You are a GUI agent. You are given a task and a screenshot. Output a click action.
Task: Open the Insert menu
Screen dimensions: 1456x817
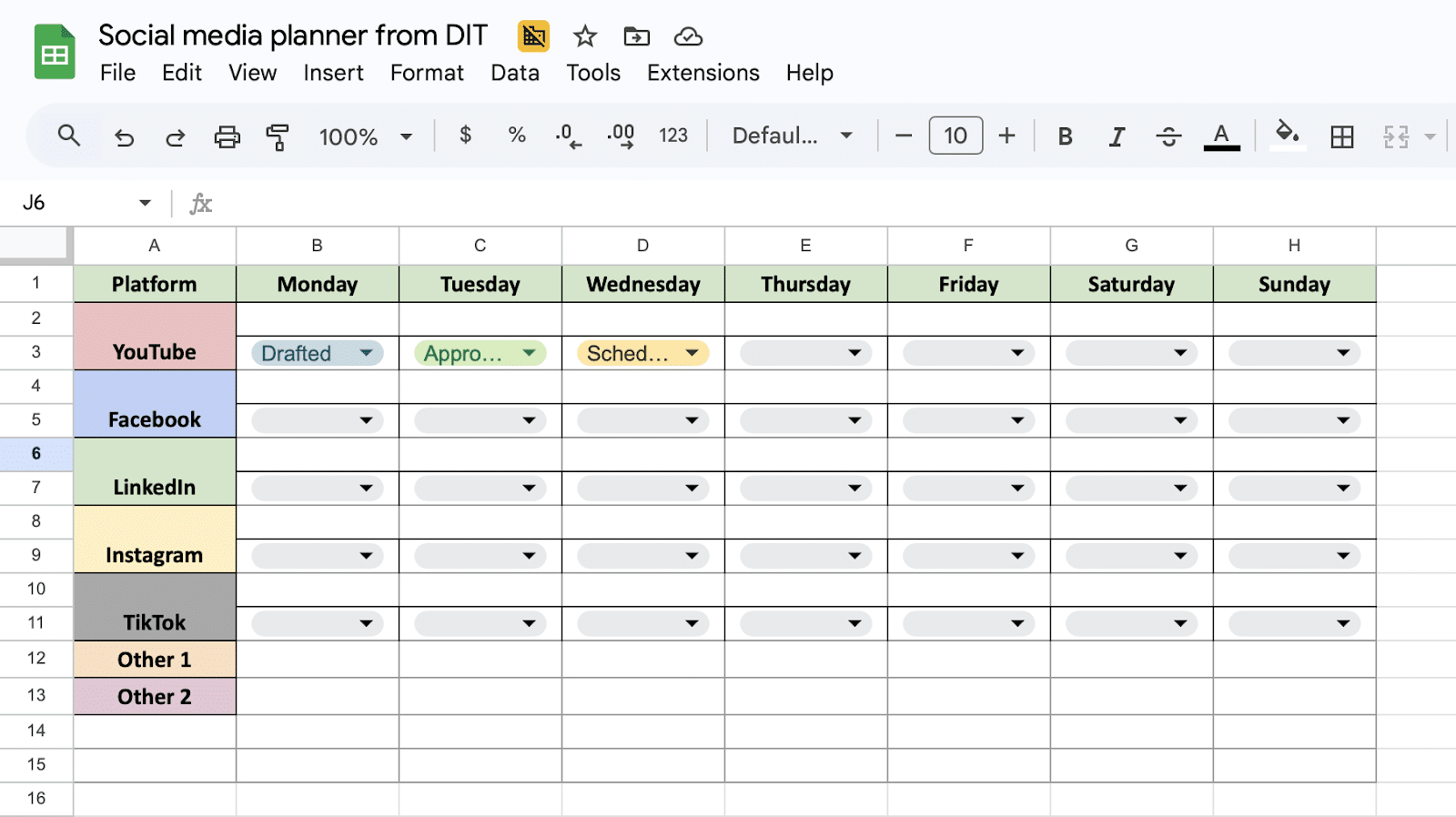[x=333, y=73]
